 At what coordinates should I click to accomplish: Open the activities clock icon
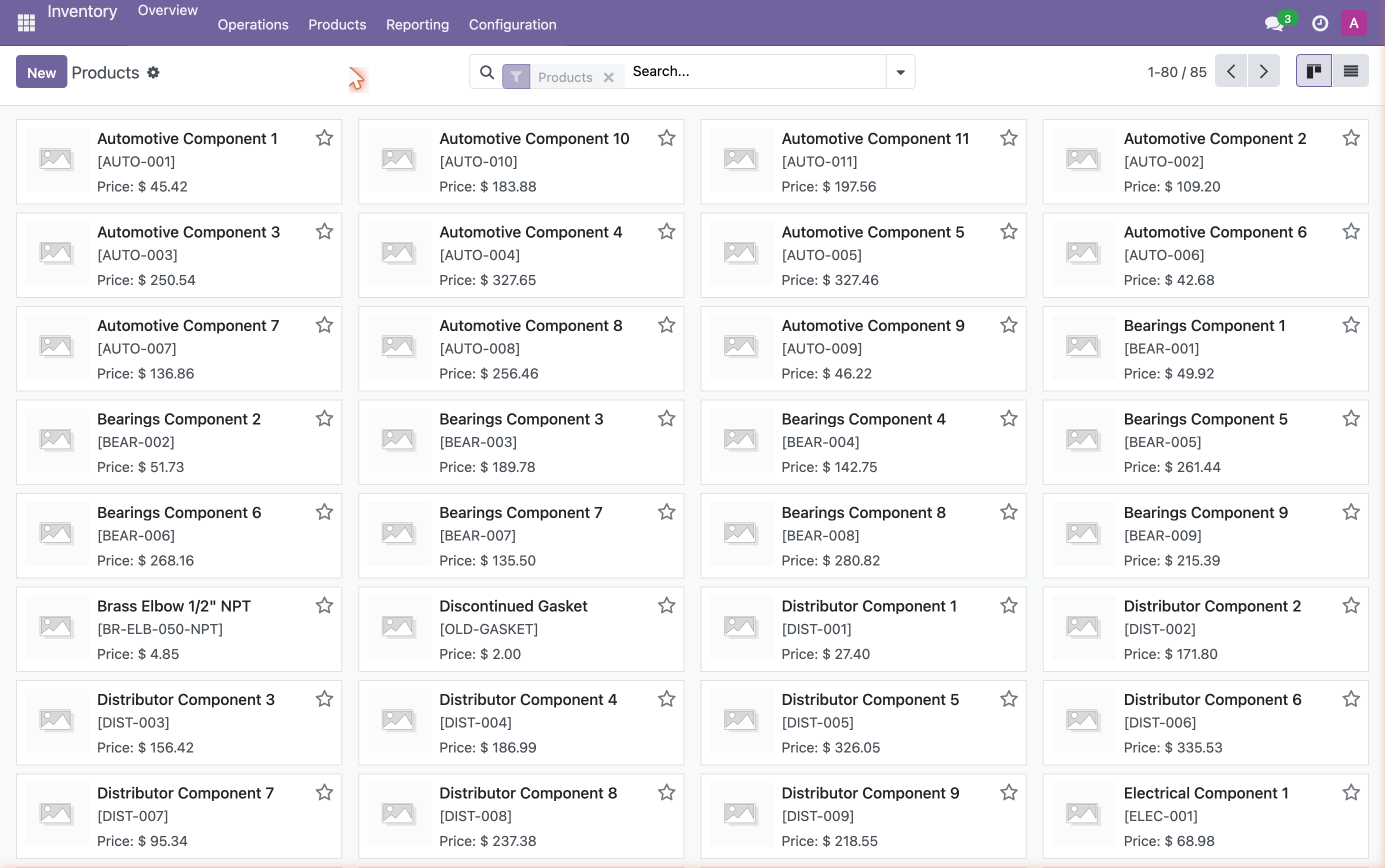(1320, 23)
